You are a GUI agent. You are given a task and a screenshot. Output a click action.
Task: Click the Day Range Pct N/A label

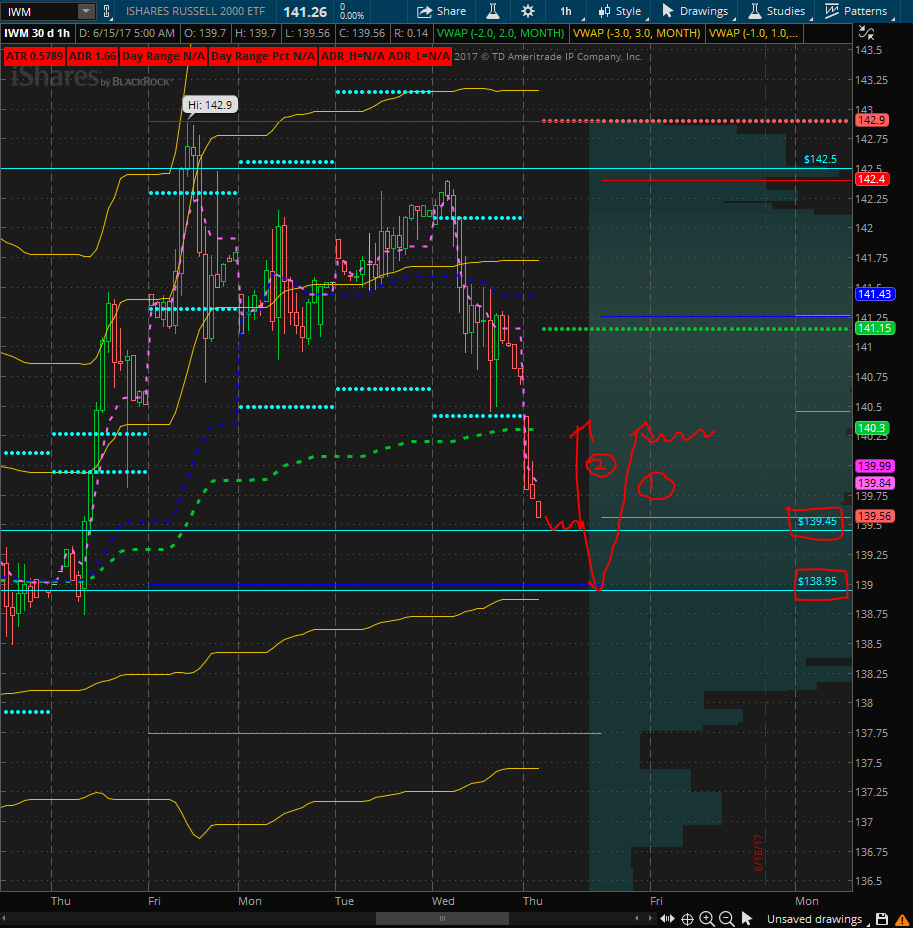(x=263, y=56)
